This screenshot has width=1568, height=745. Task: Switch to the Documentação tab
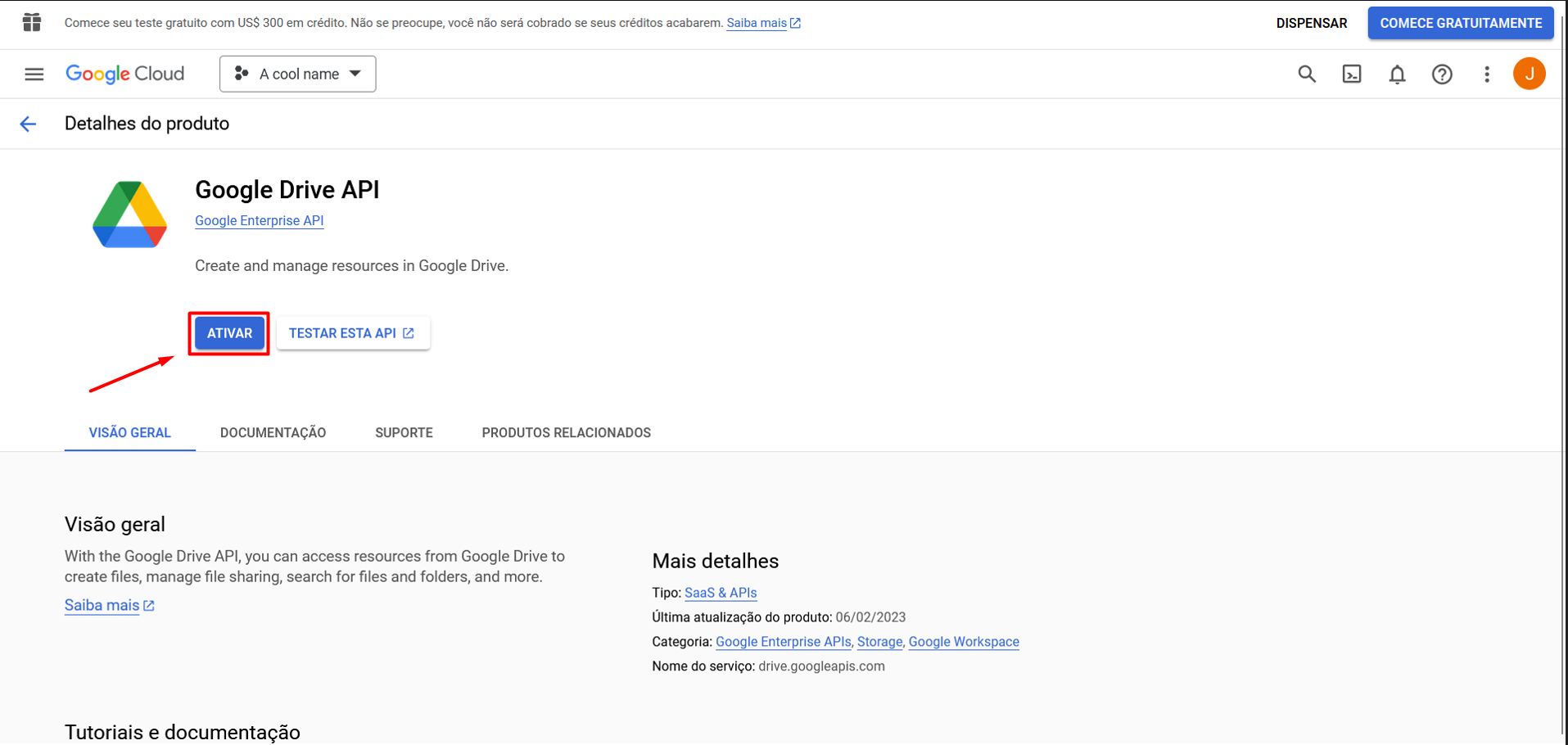pyautogui.click(x=273, y=432)
